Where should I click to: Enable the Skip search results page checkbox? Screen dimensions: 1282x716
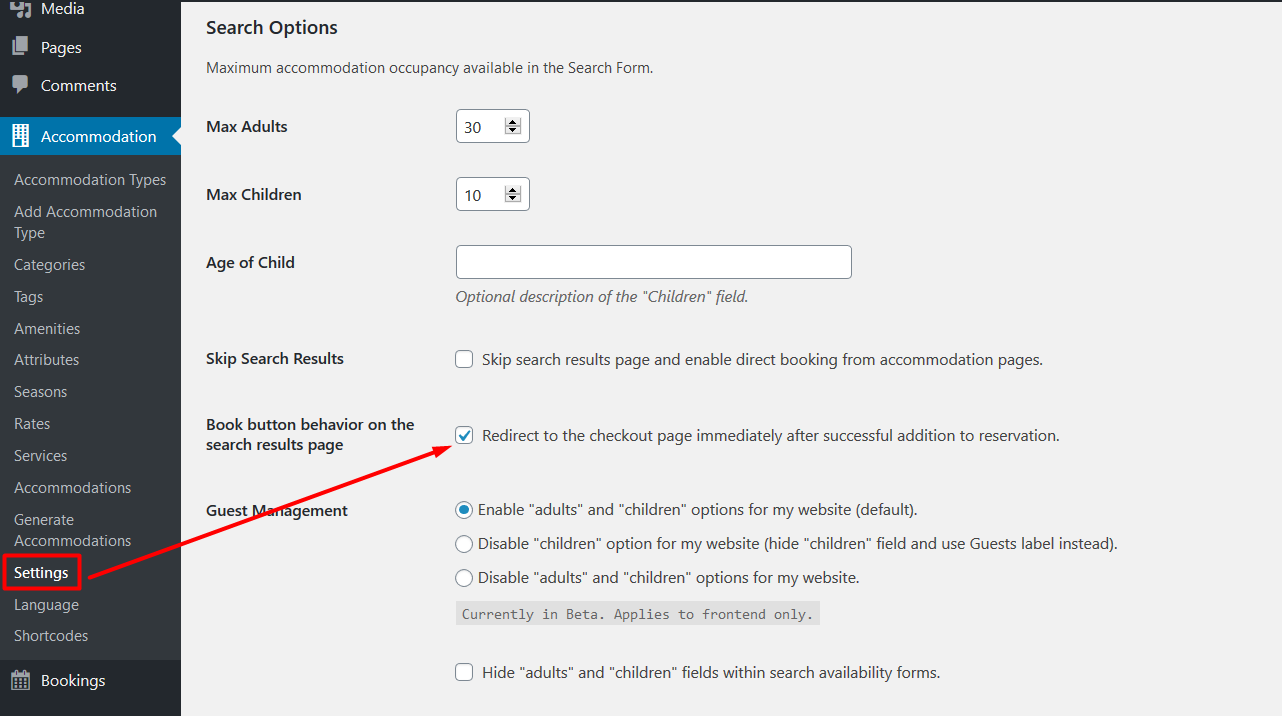coord(464,359)
